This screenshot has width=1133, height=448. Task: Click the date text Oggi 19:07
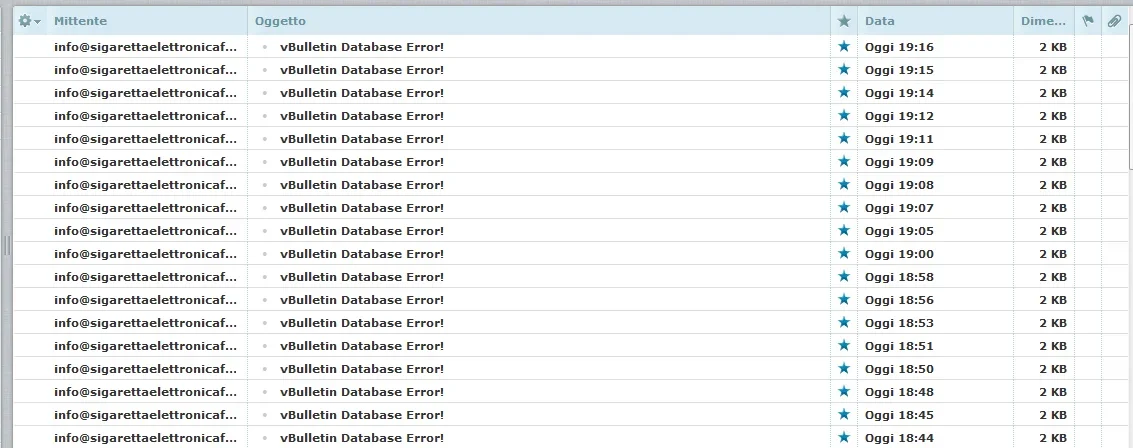click(x=899, y=208)
